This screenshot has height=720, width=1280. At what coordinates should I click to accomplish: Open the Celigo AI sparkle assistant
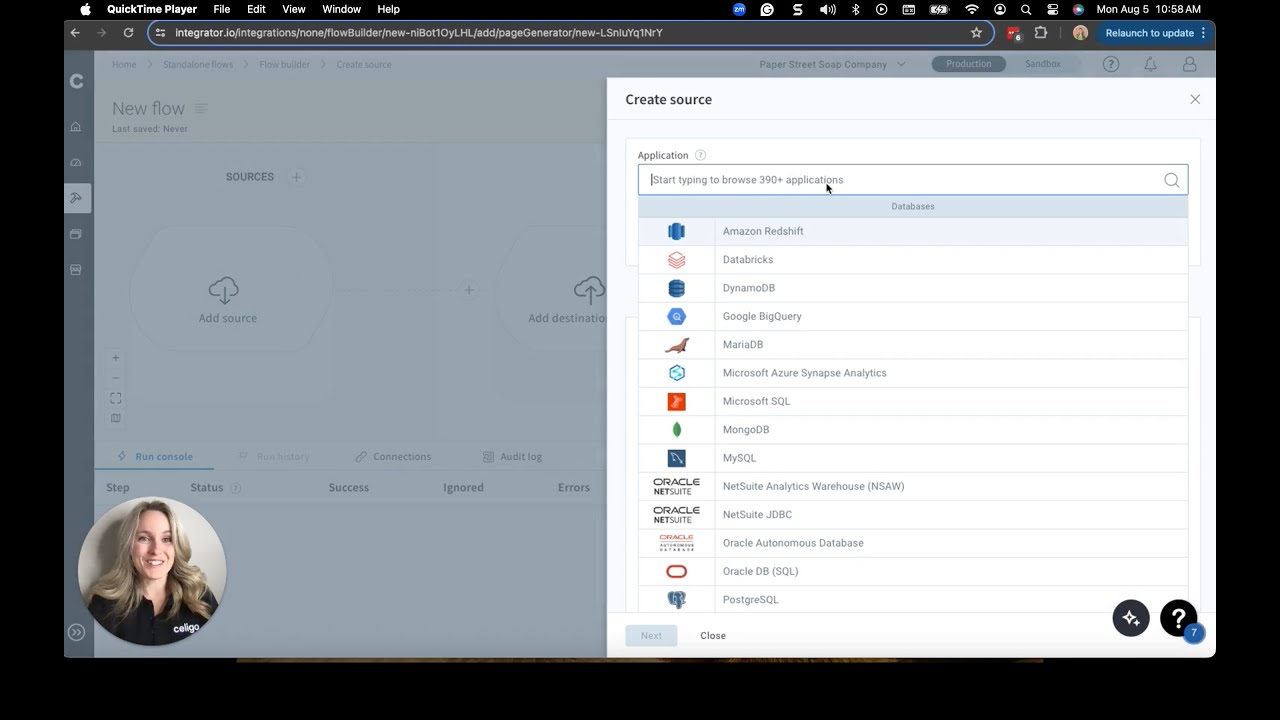point(1131,618)
